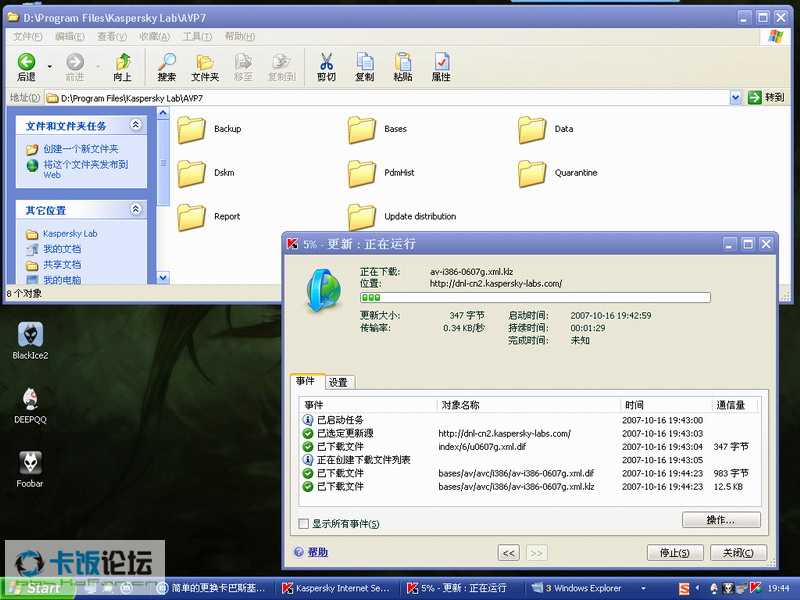Click the Stop (停止) button

point(674,553)
